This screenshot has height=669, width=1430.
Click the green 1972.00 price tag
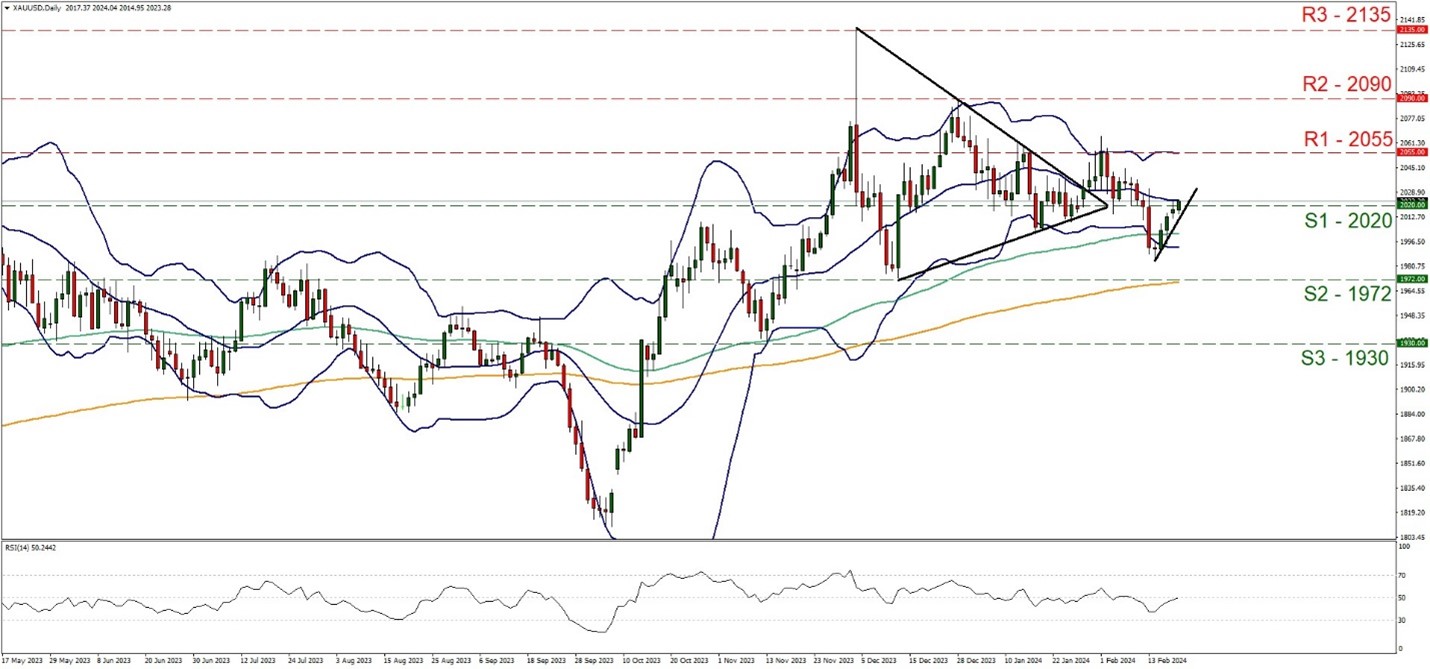(1411, 280)
